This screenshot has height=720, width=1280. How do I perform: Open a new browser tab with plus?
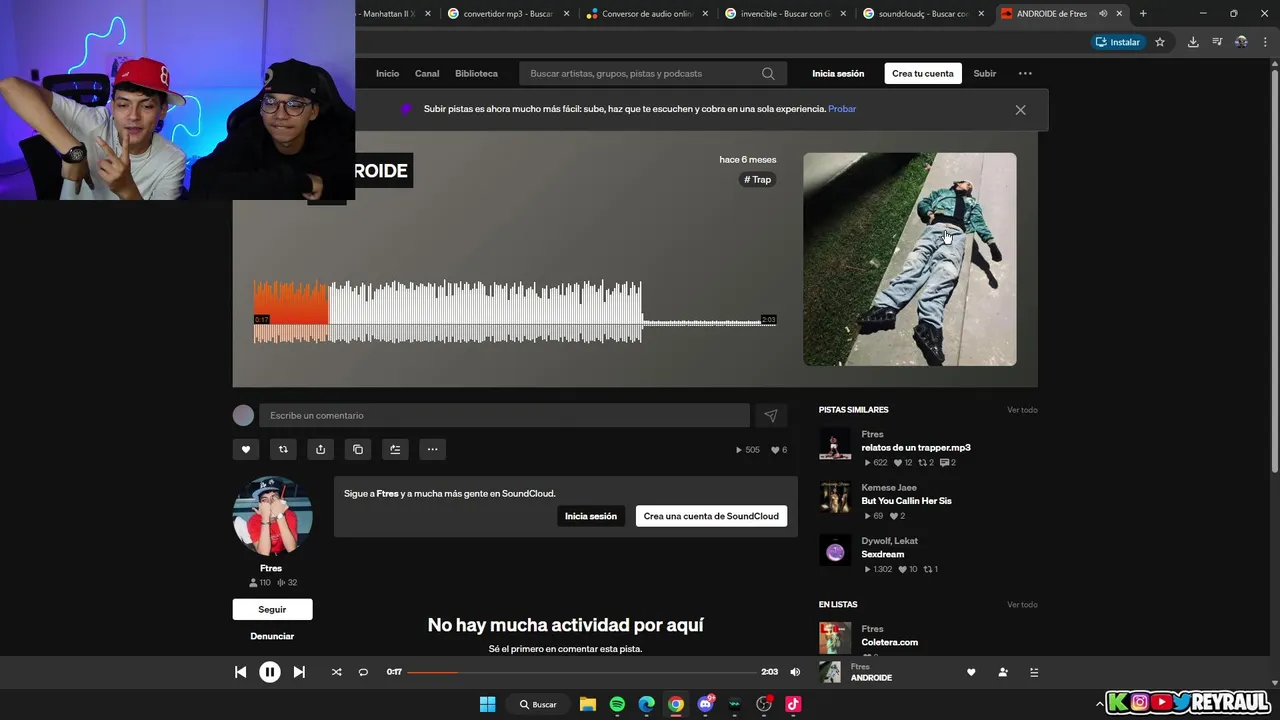pos(1143,14)
